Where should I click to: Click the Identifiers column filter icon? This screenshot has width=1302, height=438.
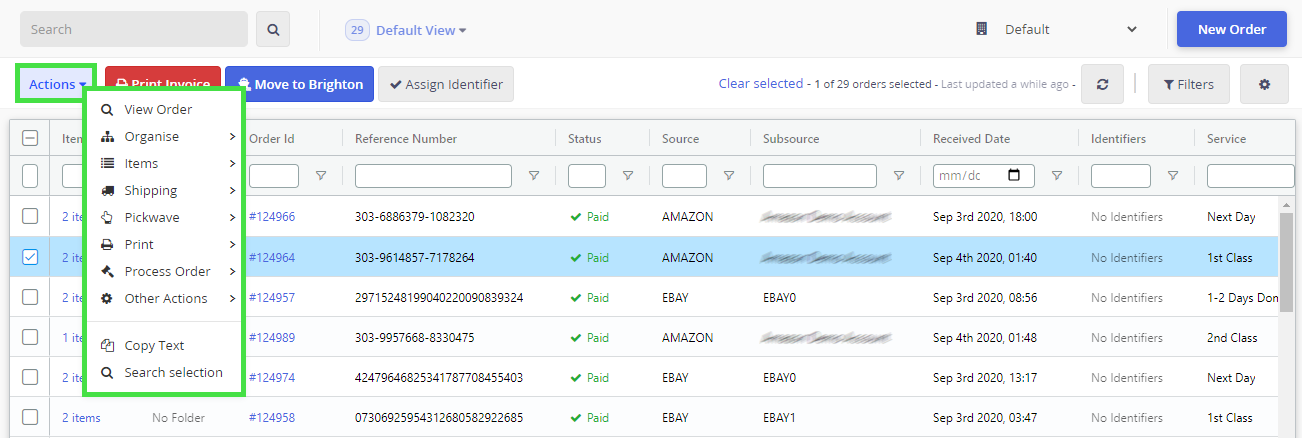pyautogui.click(x=1173, y=176)
